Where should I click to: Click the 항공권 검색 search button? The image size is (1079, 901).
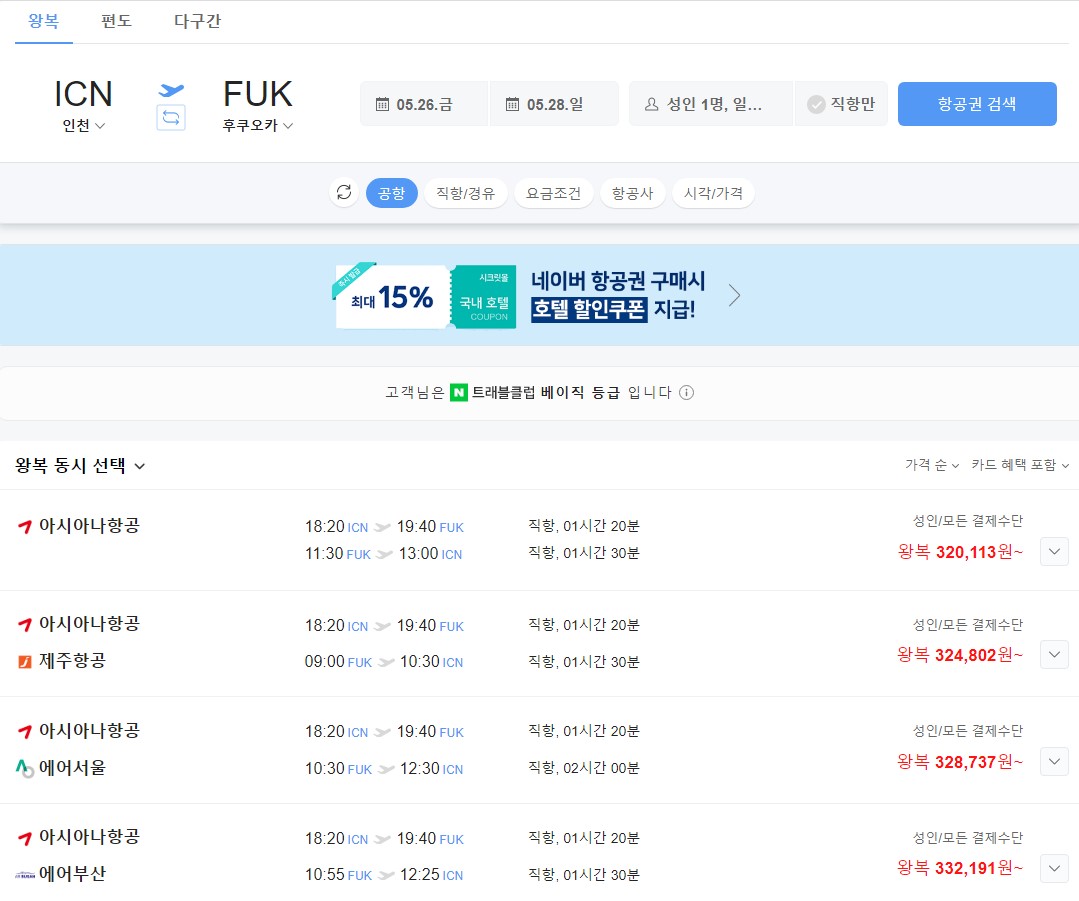pos(977,104)
